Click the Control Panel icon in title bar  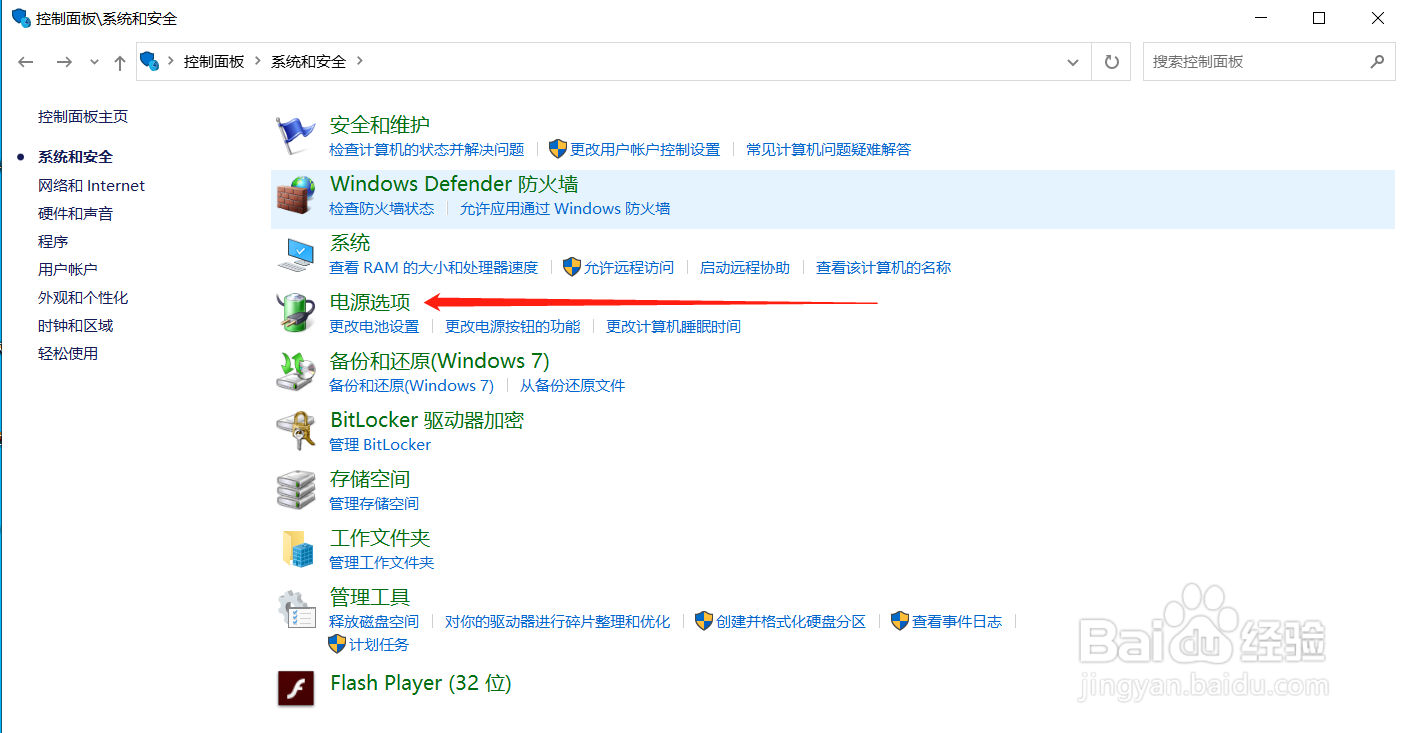click(x=20, y=17)
